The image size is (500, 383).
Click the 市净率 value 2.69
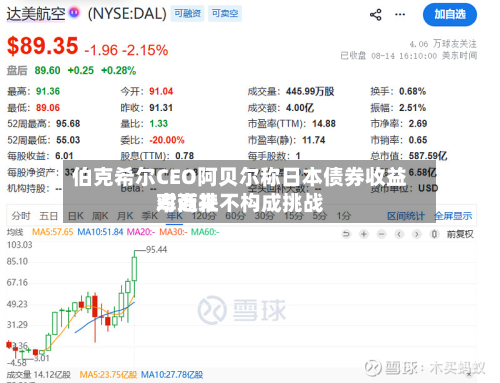418,124
